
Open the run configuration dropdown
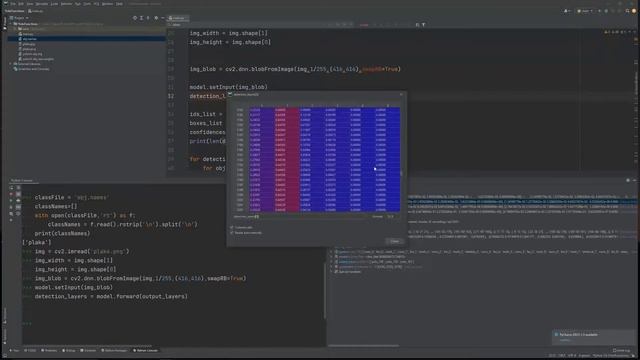(584, 11)
